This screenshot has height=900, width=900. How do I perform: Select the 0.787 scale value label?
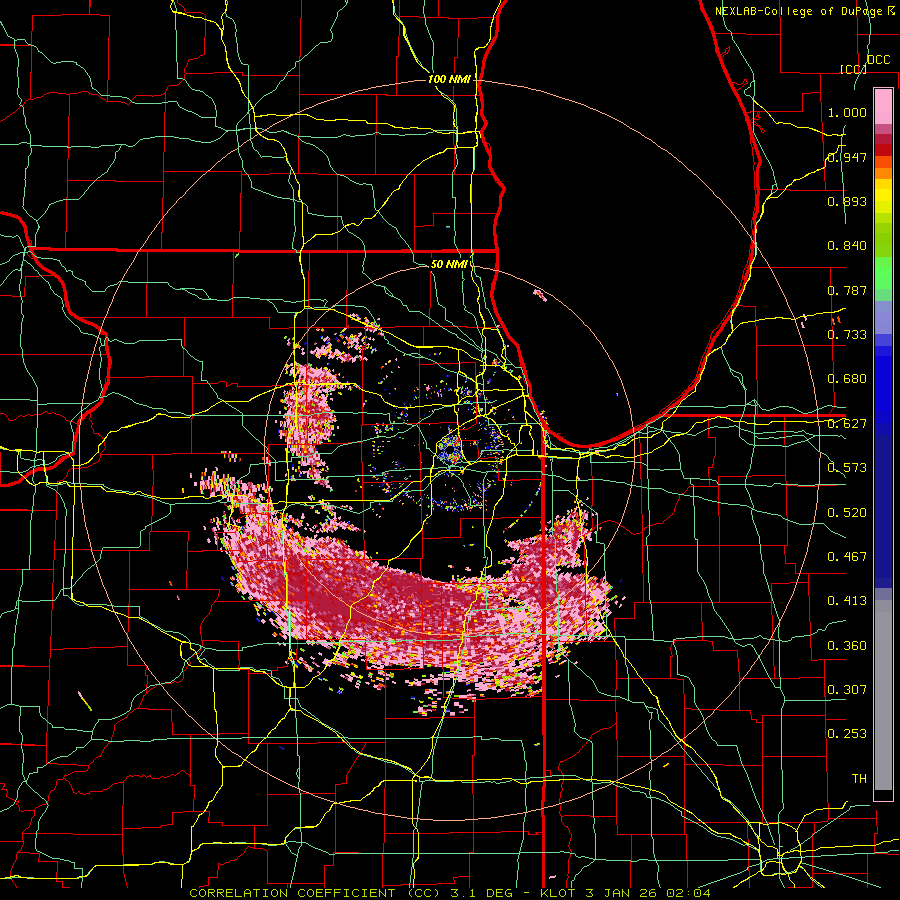[847, 290]
